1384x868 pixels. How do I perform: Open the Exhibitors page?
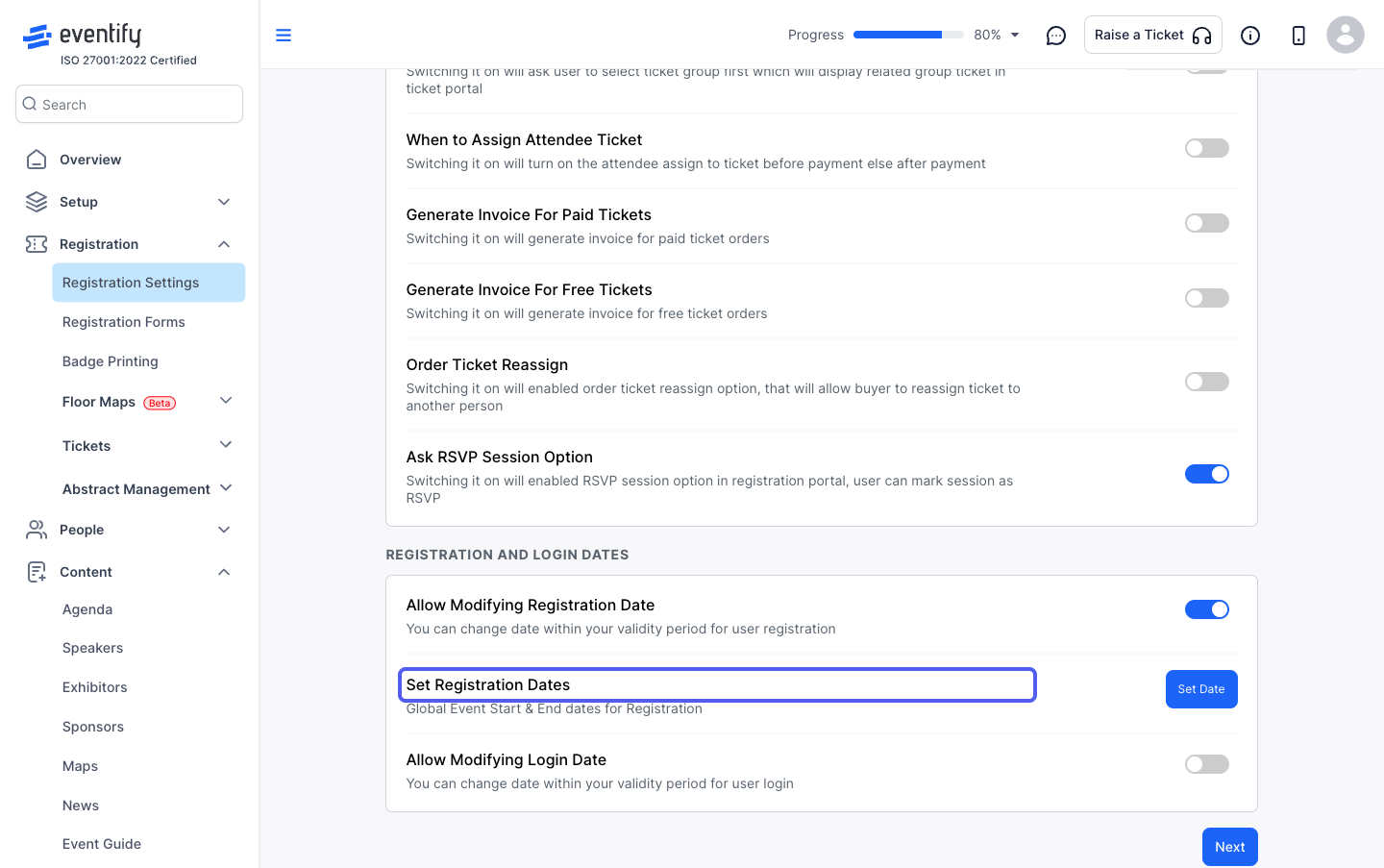[x=95, y=687]
